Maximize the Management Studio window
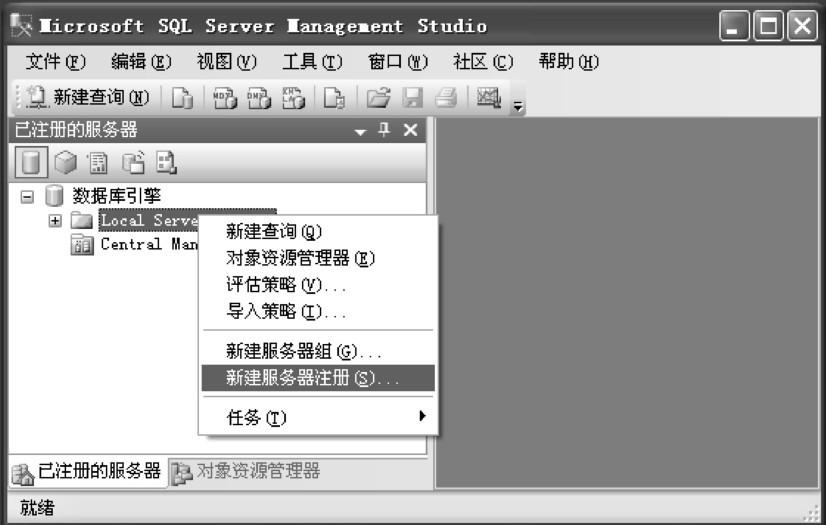This screenshot has width=826, height=525. pos(768,26)
